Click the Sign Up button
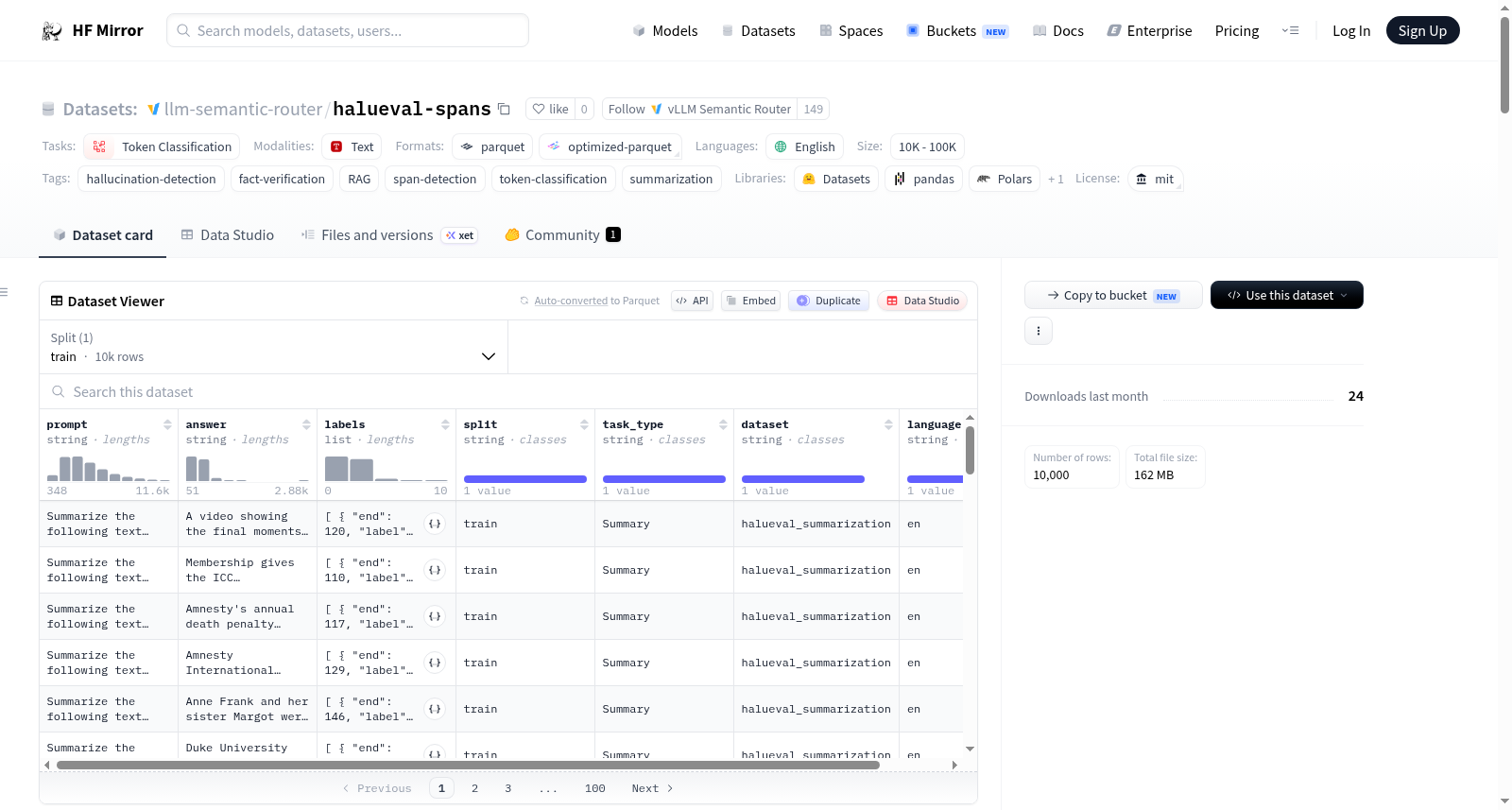1512x810 pixels. click(x=1422, y=30)
